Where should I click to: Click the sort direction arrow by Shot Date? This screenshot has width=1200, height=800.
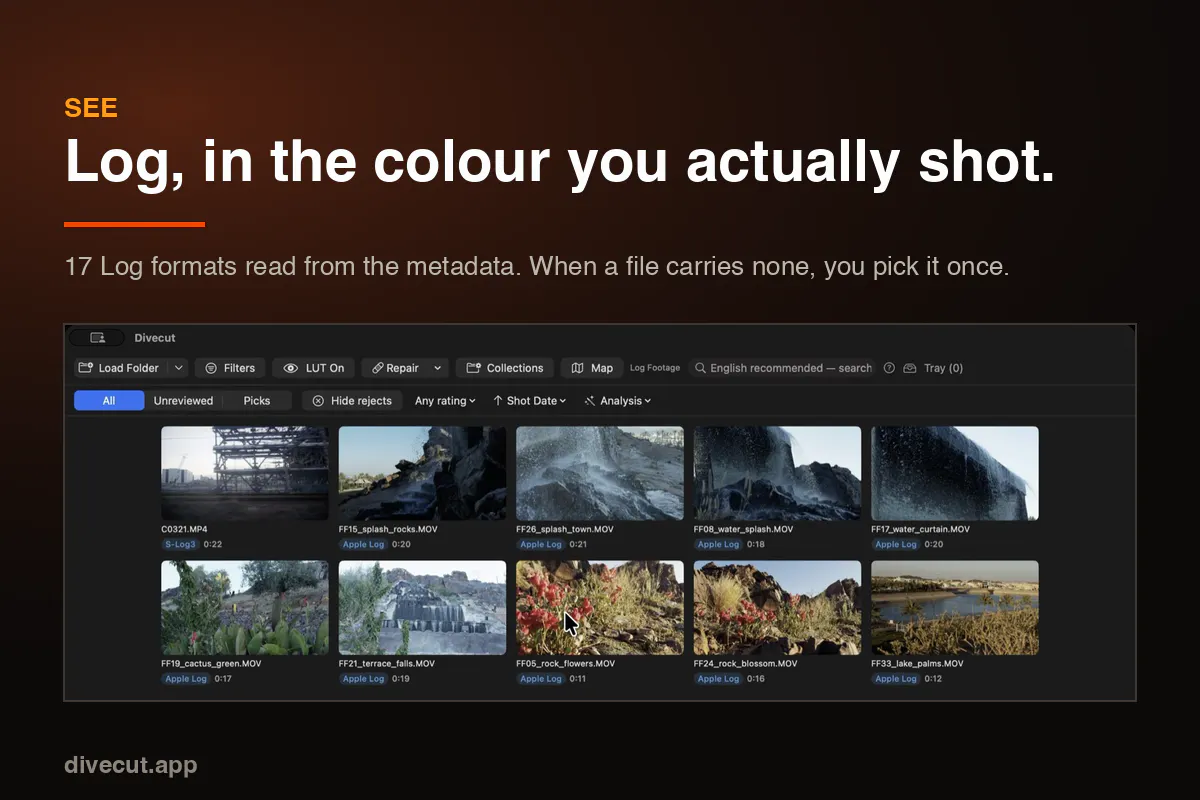(498, 400)
